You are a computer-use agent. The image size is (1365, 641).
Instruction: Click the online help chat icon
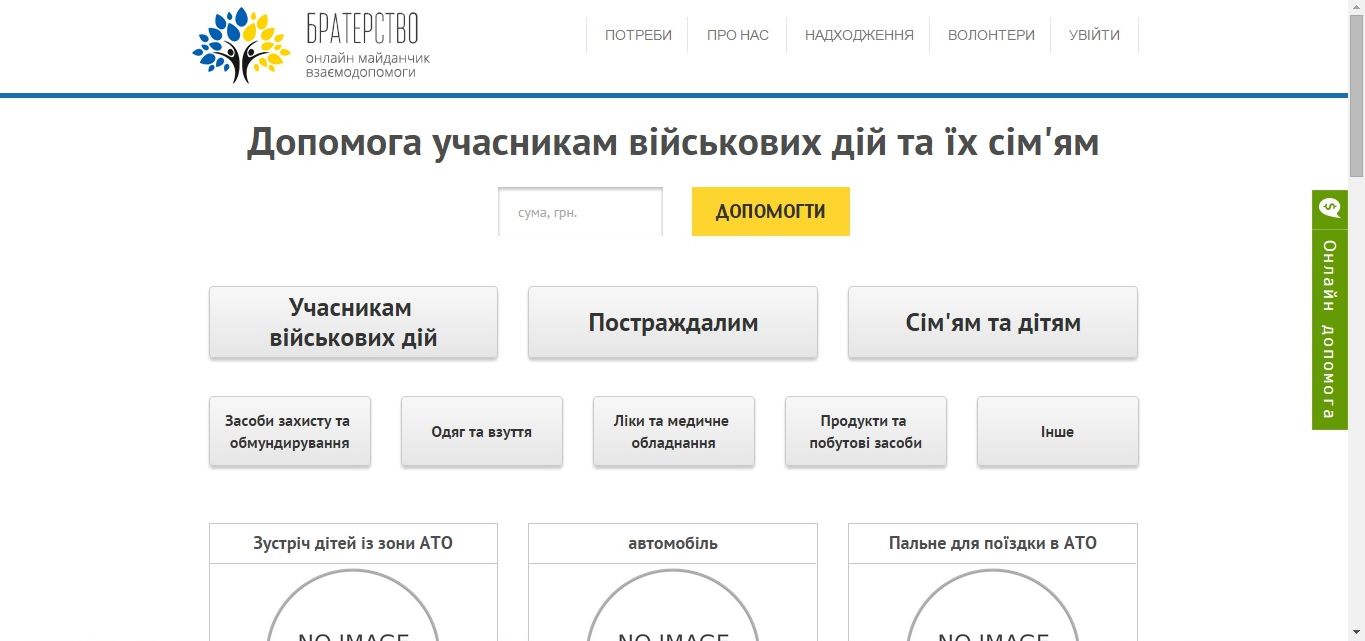1329,208
